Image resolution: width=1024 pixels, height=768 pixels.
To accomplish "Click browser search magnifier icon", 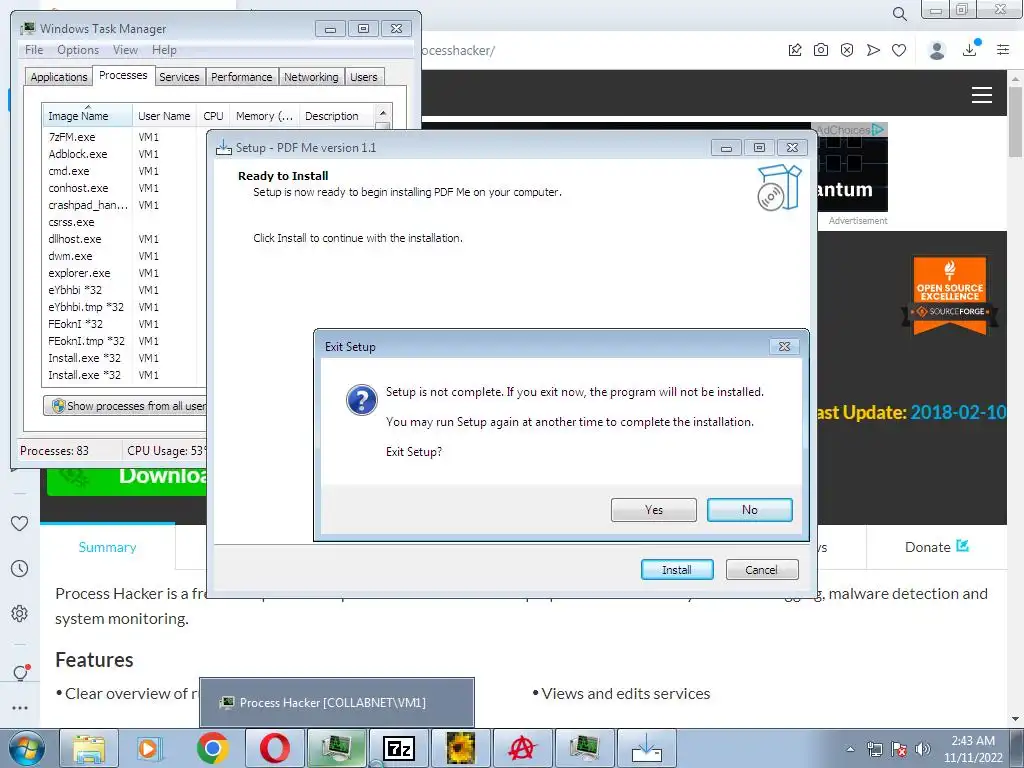I will coord(899,14).
